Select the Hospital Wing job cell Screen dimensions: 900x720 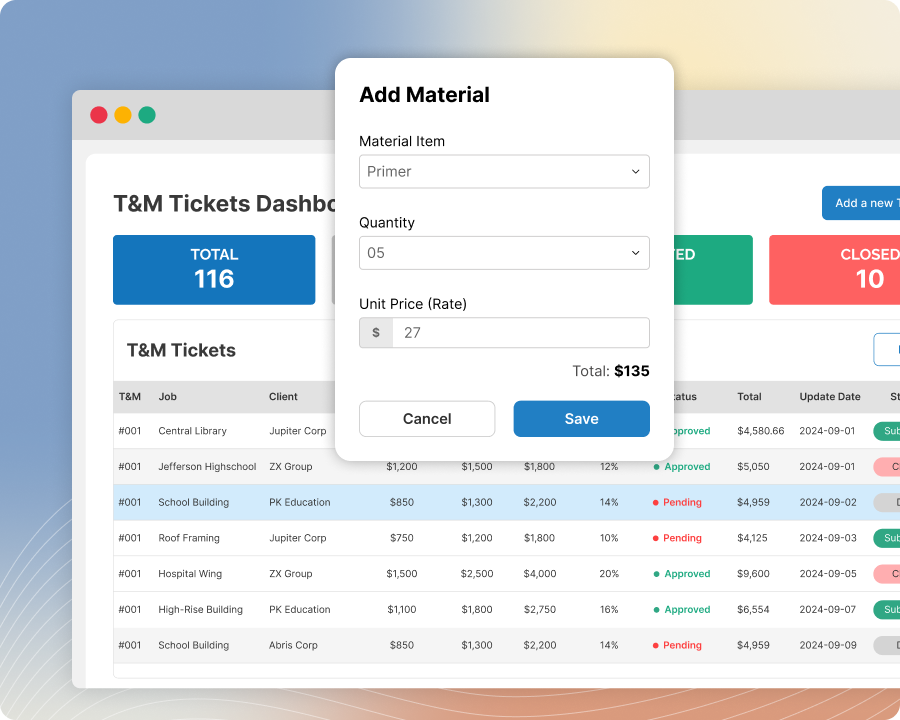click(x=190, y=574)
